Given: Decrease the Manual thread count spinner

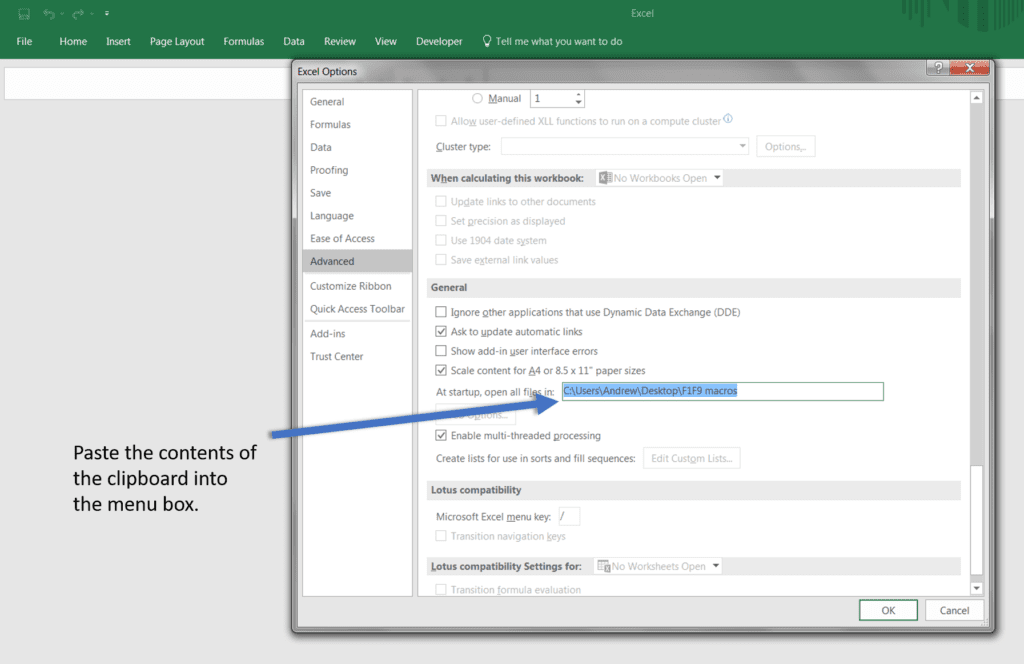Looking at the screenshot, I should pyautogui.click(x=579, y=103).
